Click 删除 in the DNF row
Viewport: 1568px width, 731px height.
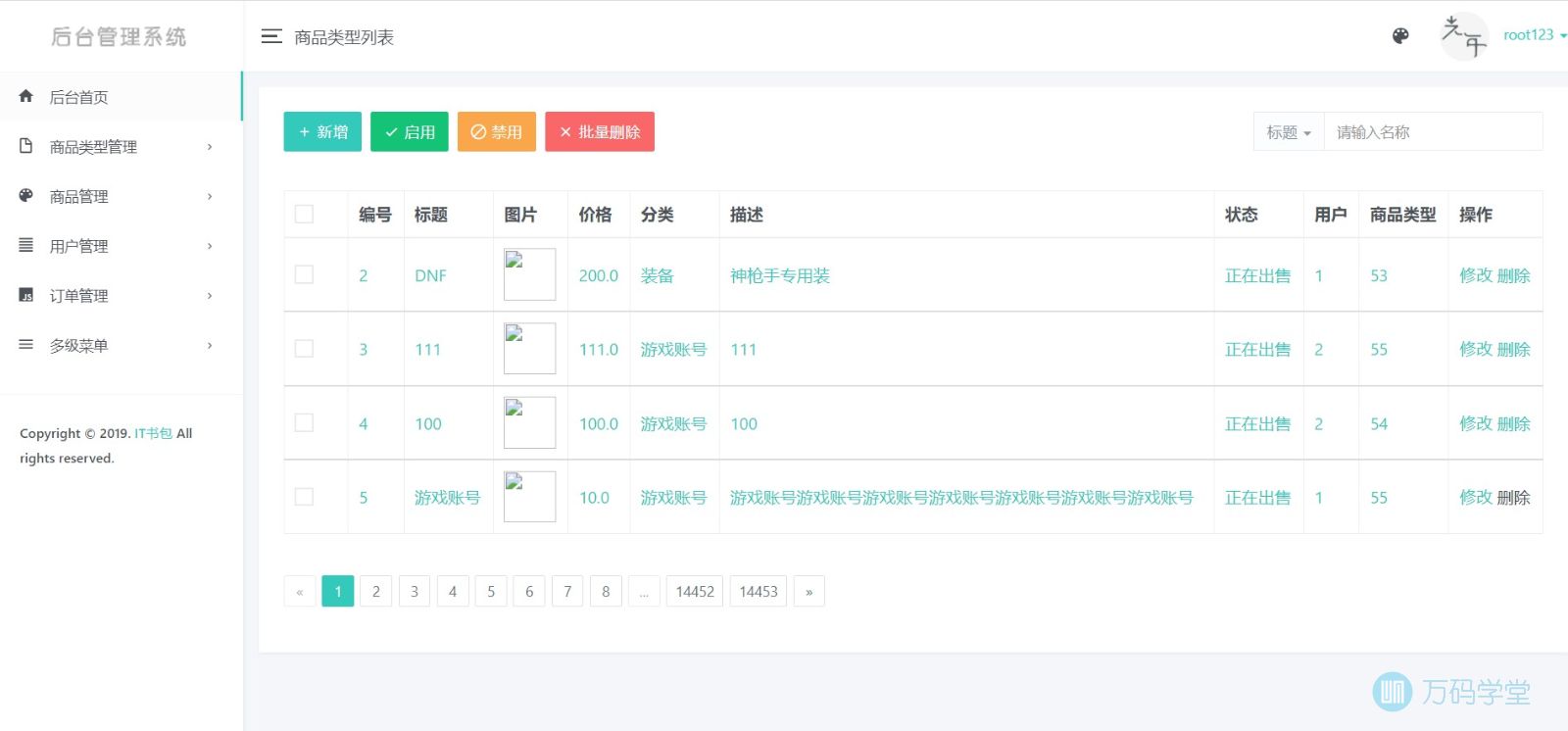pyautogui.click(x=1513, y=275)
